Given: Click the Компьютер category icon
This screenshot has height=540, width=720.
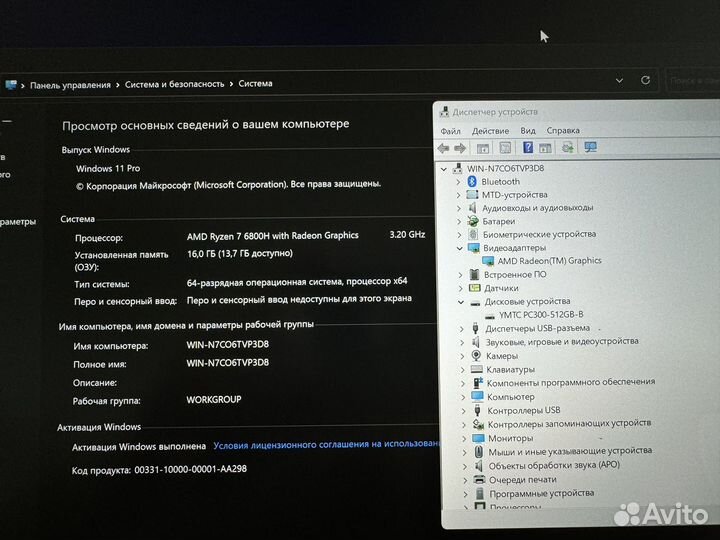Looking at the screenshot, I should pos(478,396).
